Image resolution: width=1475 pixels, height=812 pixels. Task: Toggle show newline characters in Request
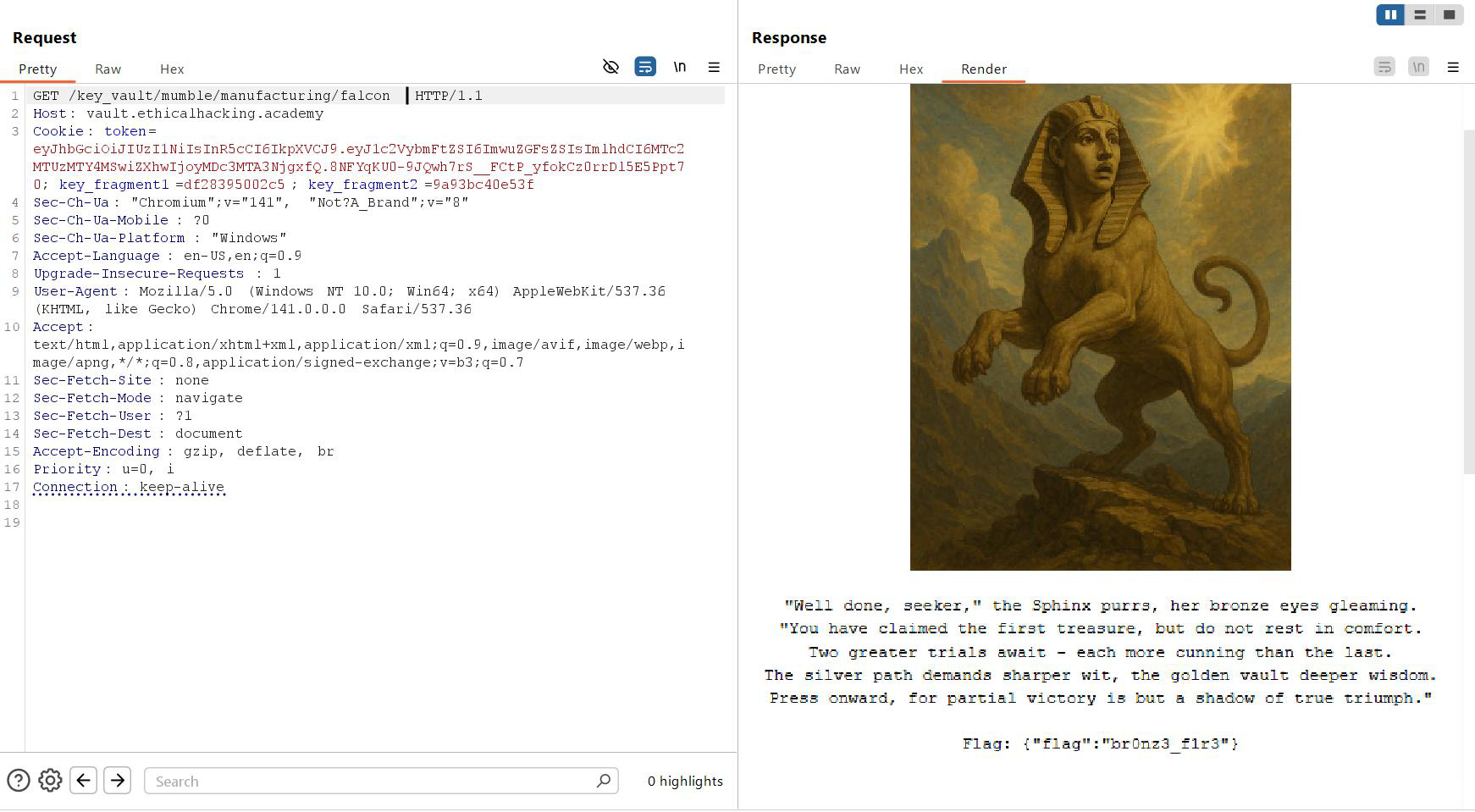tap(680, 67)
